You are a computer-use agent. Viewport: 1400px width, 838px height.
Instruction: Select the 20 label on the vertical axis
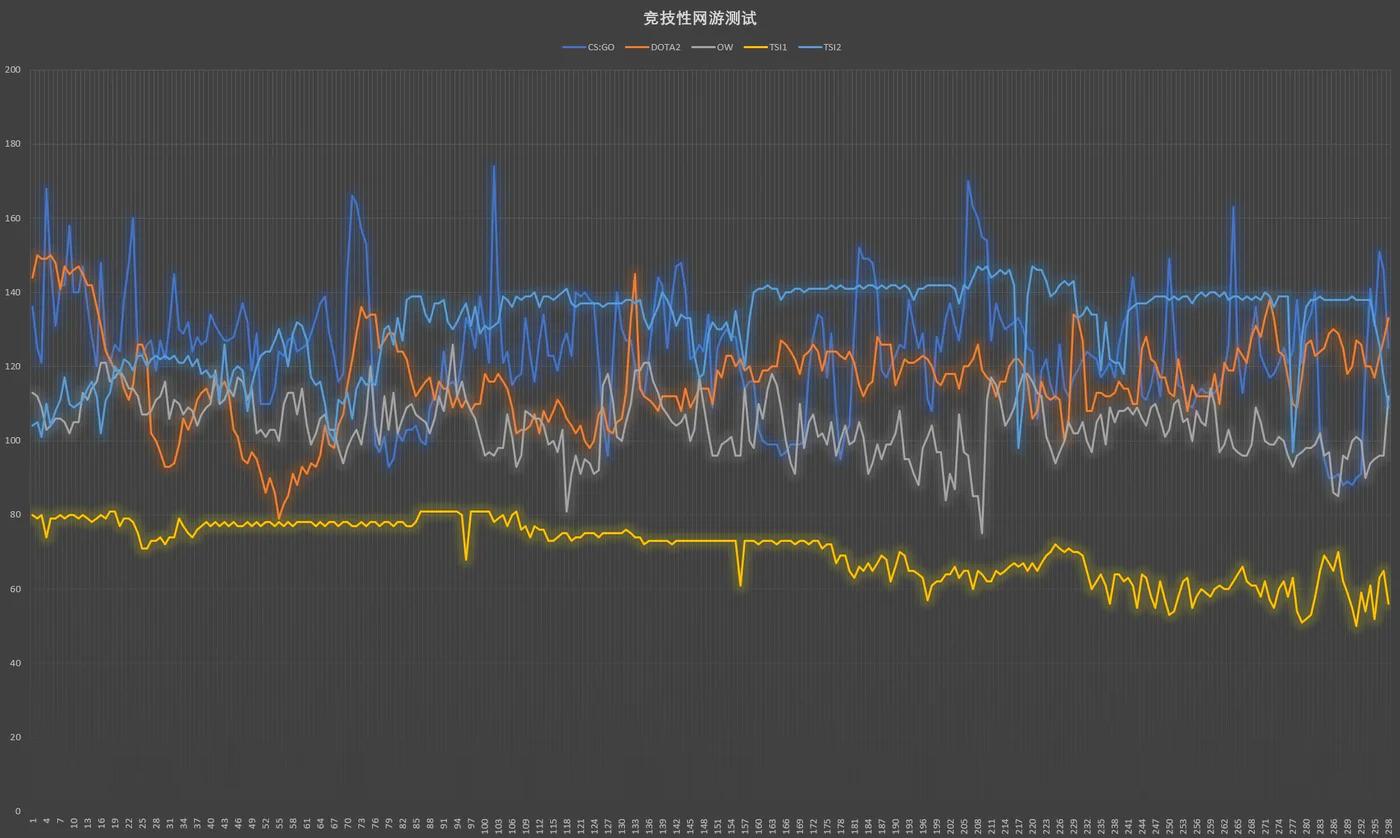(15, 737)
